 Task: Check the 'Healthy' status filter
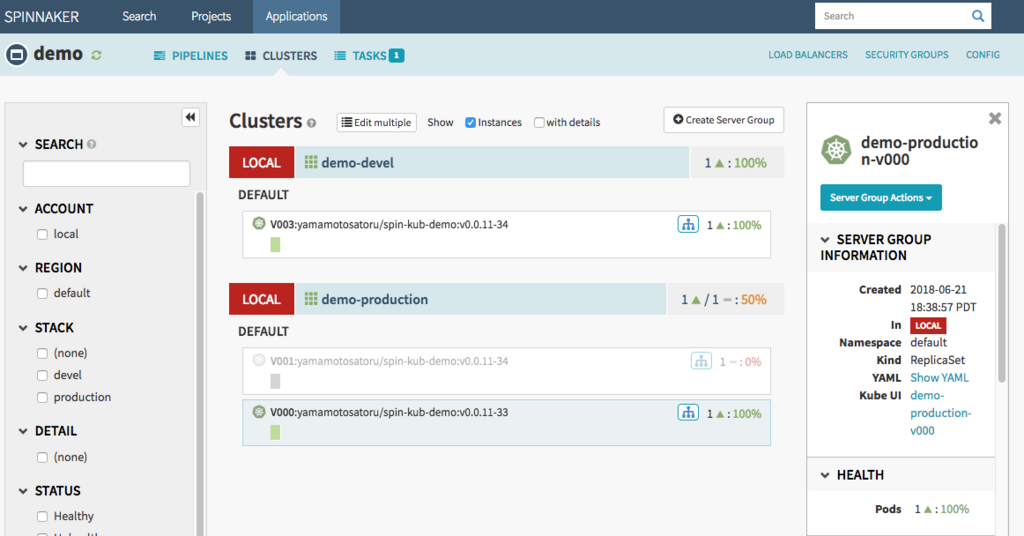click(42, 516)
